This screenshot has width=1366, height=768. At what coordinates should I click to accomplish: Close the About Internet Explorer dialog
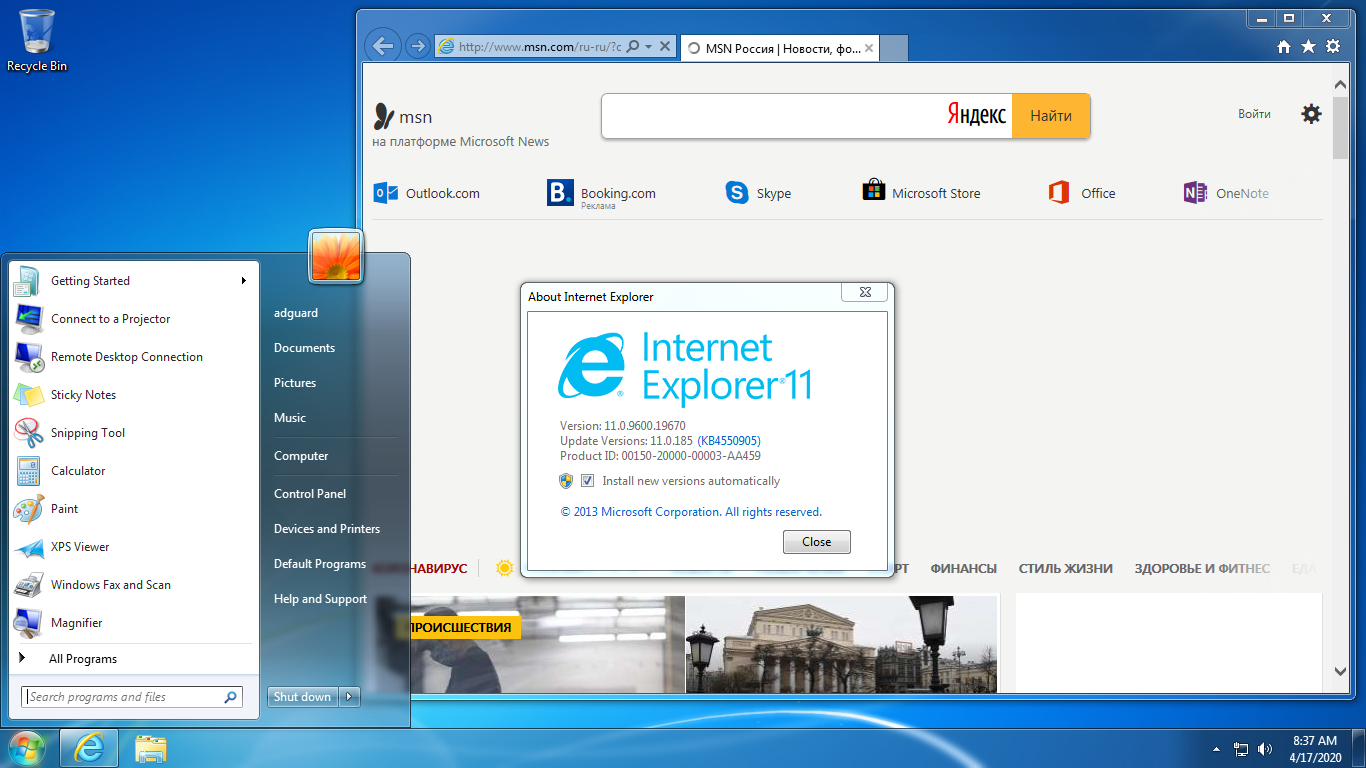click(x=865, y=292)
